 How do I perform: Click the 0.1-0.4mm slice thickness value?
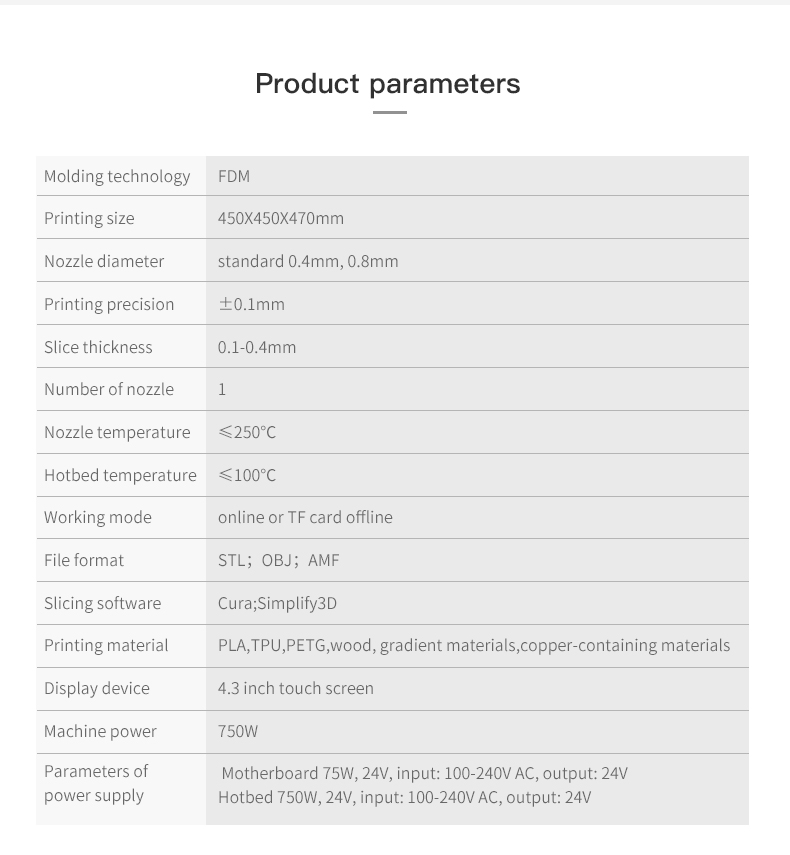257,347
